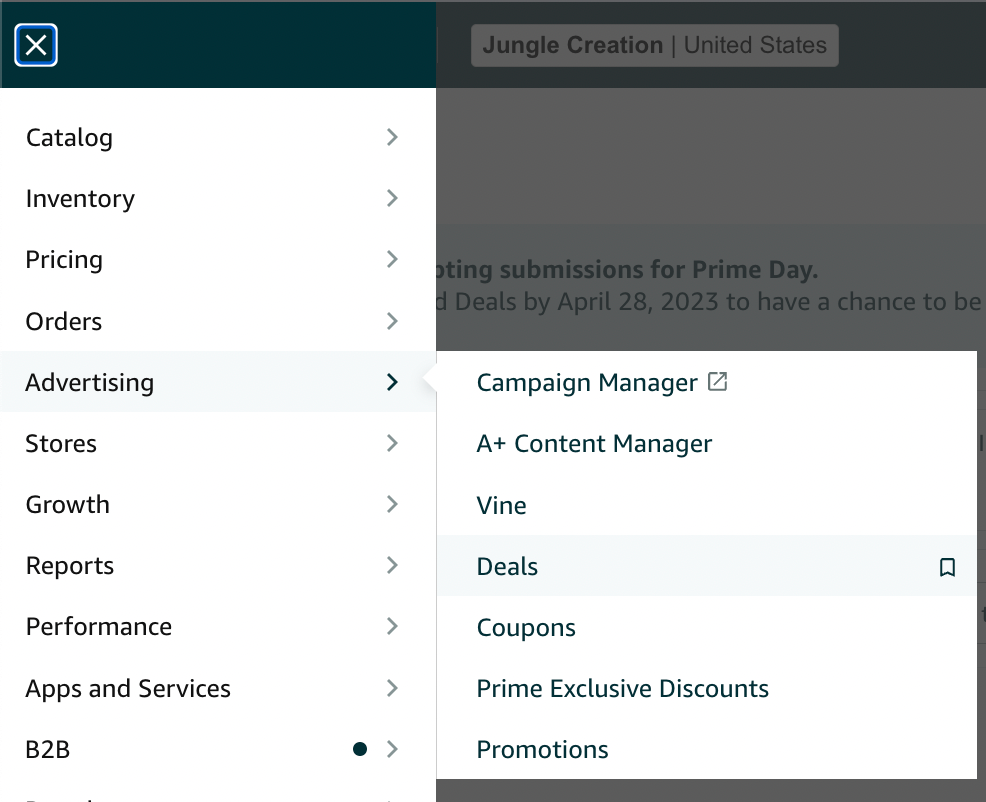The height and width of the screenshot is (802, 986).
Task: Open Promotions from the submenu
Action: point(542,750)
